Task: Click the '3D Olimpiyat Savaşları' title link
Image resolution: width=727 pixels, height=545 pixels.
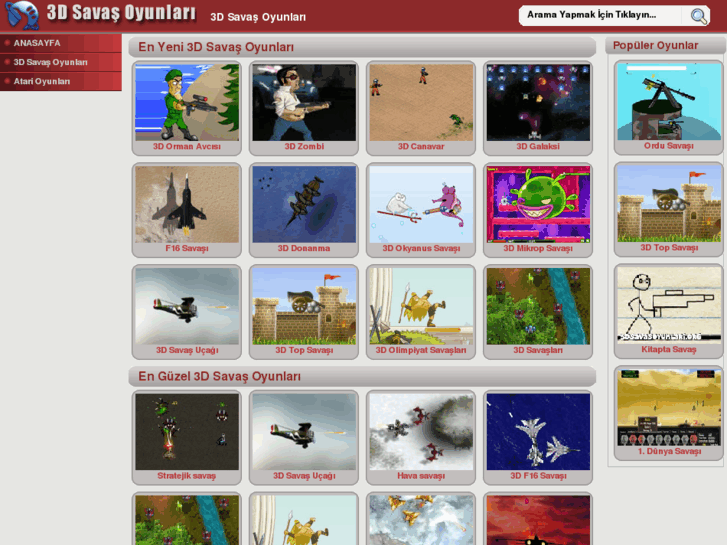Action: [x=421, y=350]
